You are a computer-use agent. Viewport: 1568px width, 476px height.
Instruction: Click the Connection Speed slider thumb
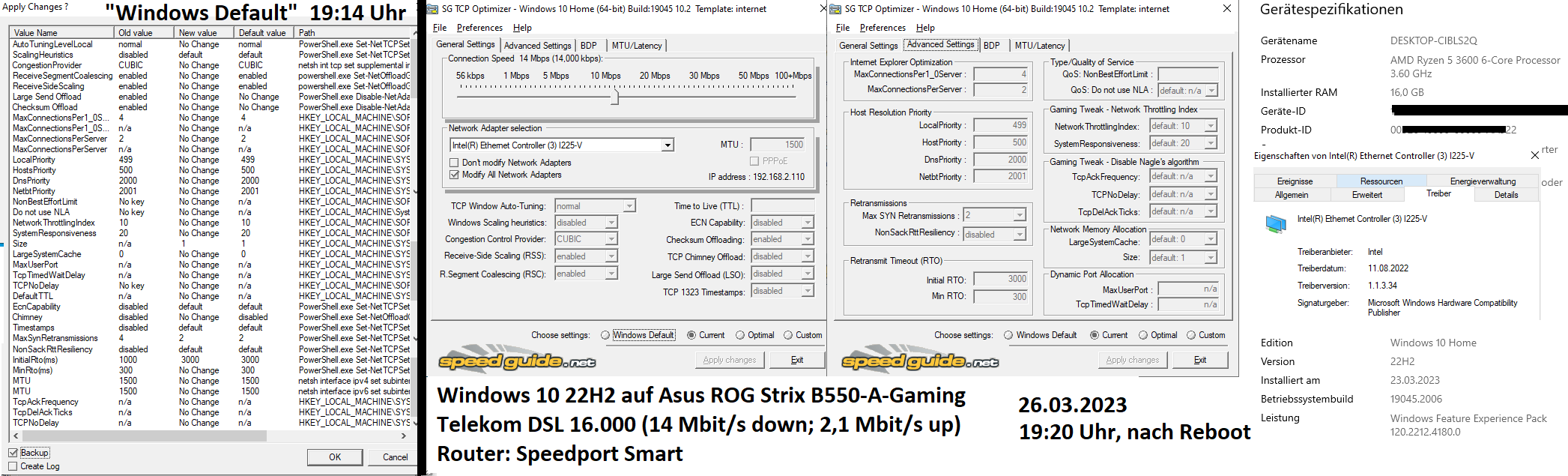click(x=615, y=97)
